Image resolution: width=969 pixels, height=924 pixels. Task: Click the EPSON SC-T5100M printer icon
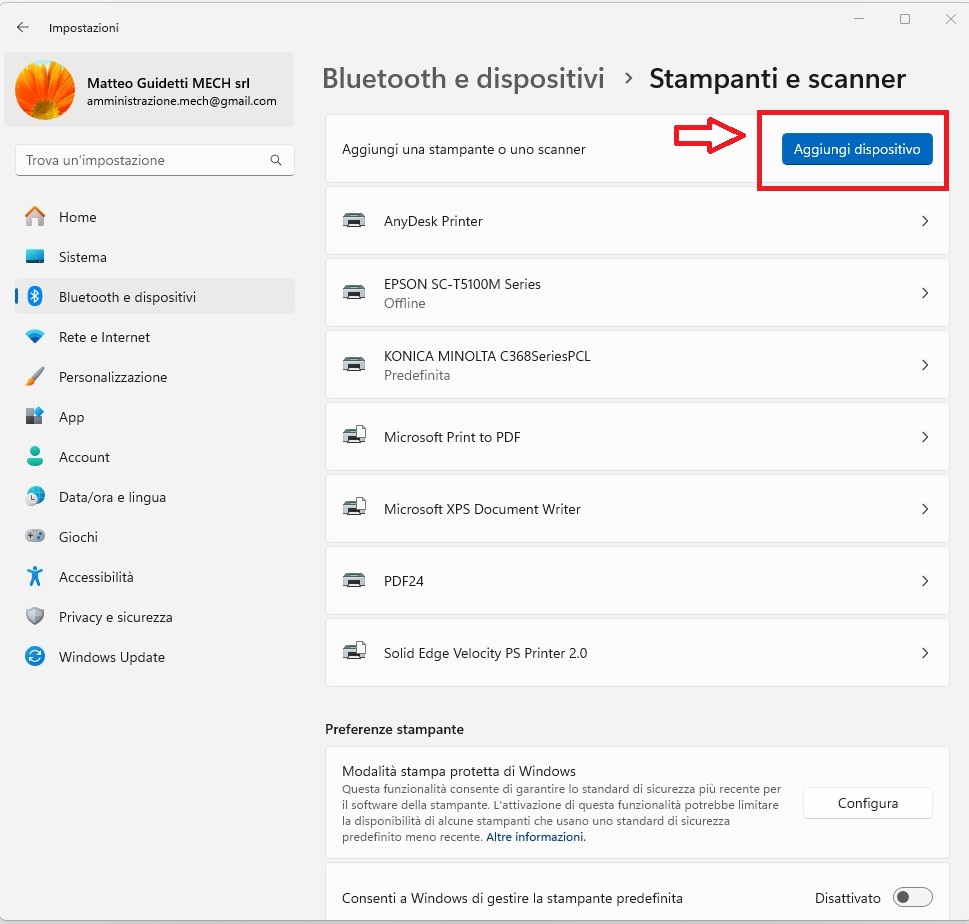354,293
